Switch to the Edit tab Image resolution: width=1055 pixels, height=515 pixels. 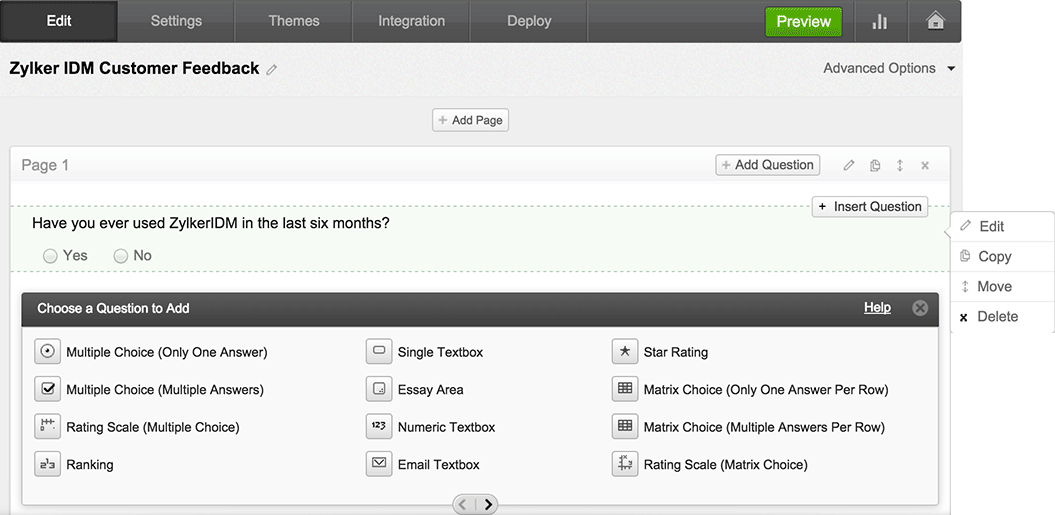click(59, 21)
